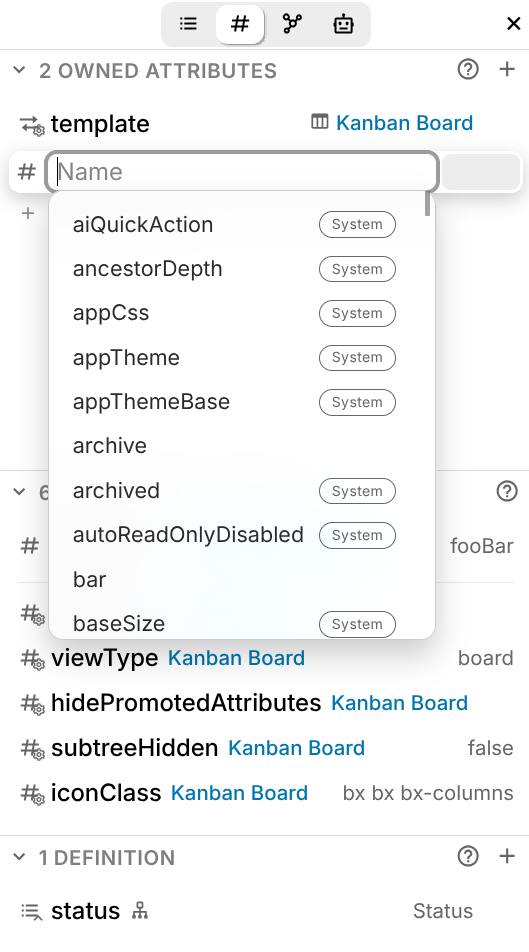This screenshot has width=529, height=952.
Task: Click the suggestion list scrollbar thumb
Action: coord(428,203)
